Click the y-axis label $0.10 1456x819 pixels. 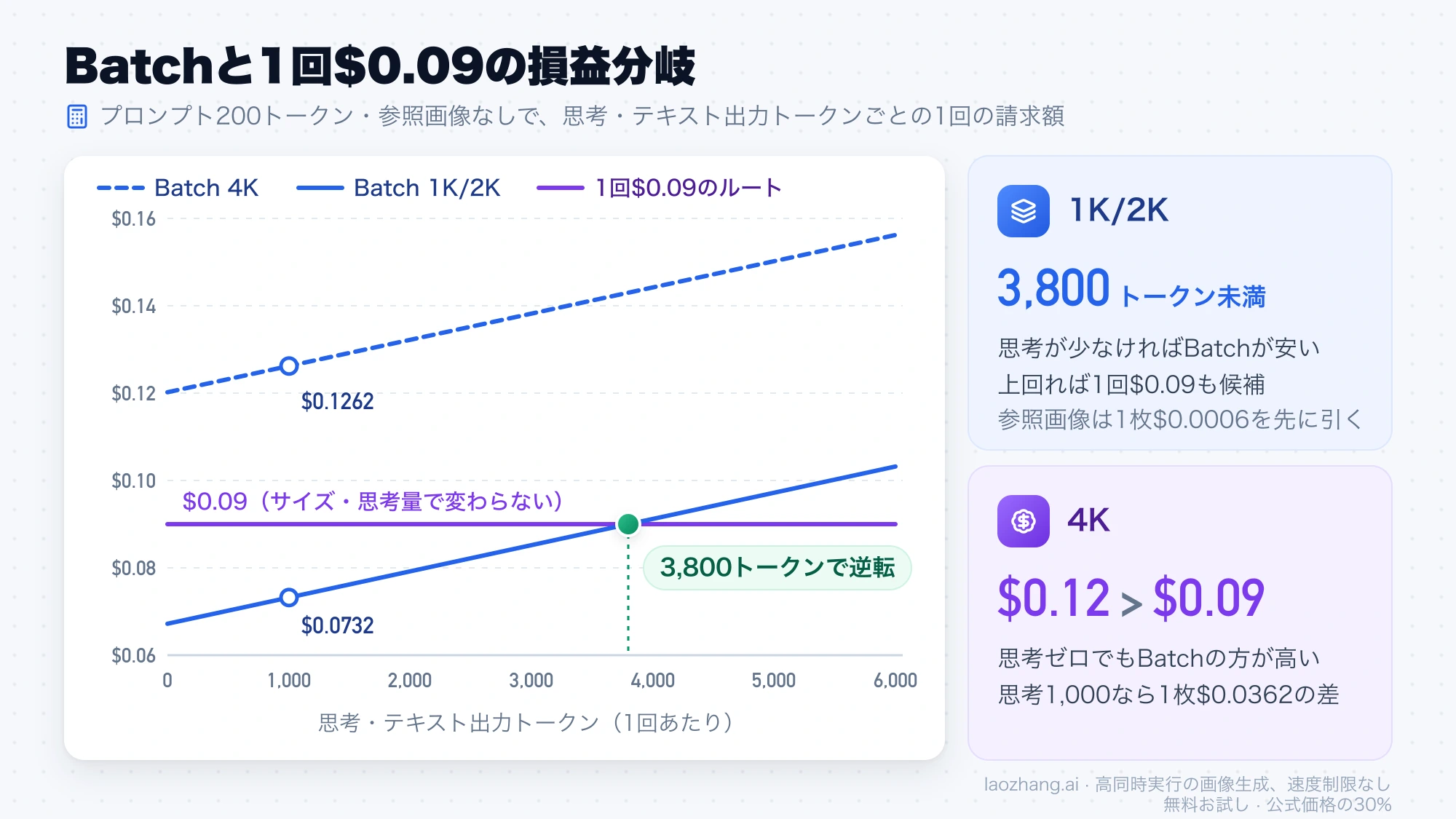point(133,481)
